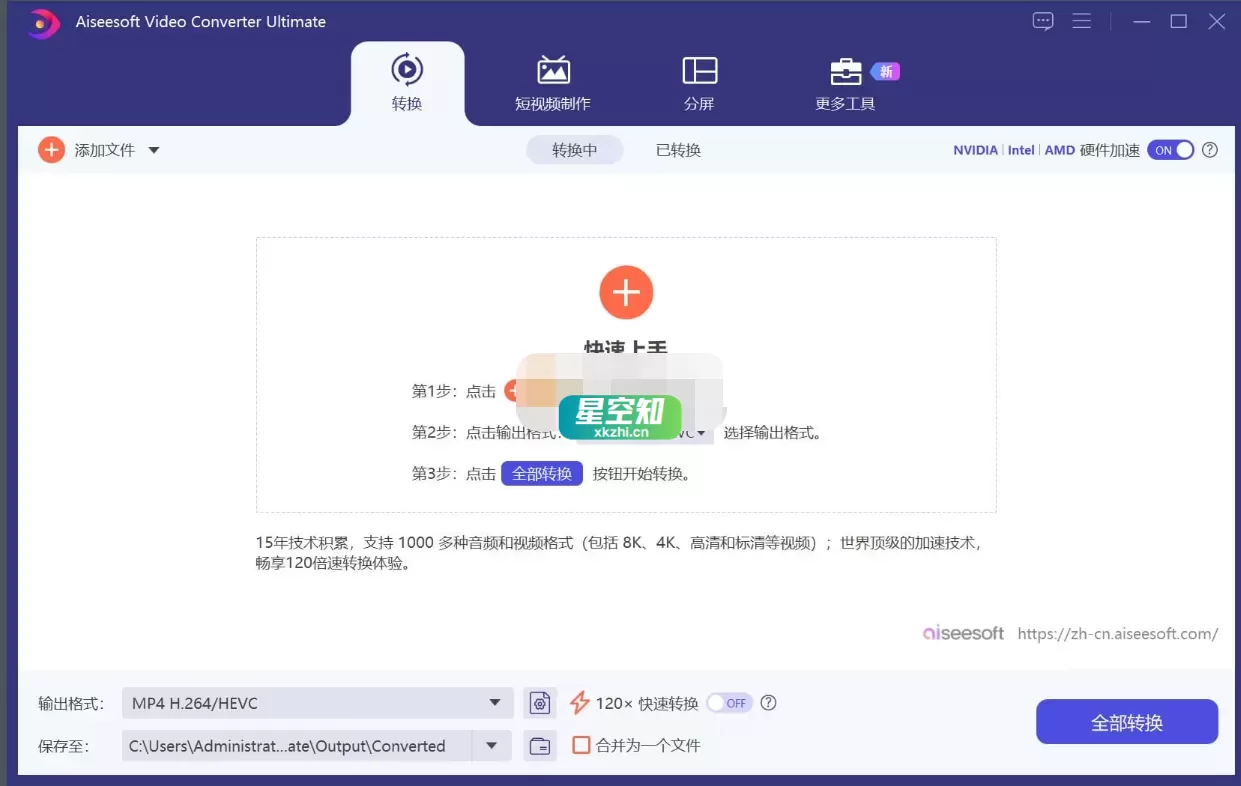Image resolution: width=1241 pixels, height=786 pixels.
Task: Click the orange plus icon beside 添加文件
Action: pos(51,149)
